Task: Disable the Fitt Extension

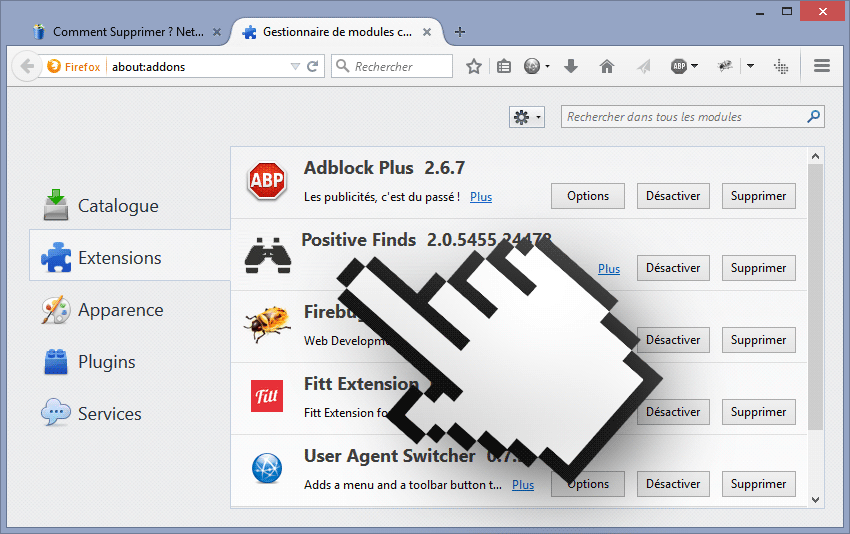Action: (x=673, y=412)
